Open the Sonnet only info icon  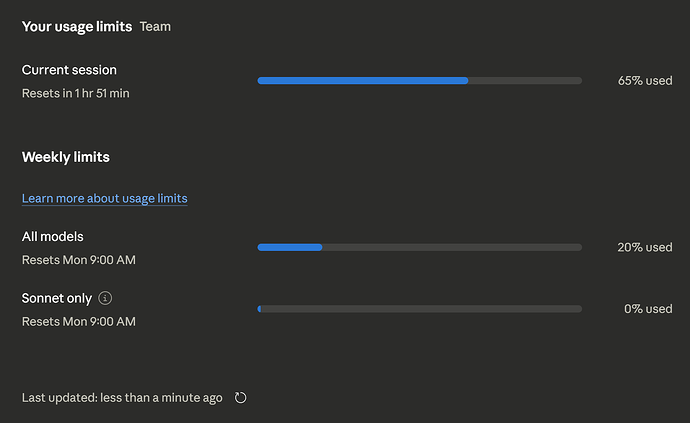pyautogui.click(x=105, y=298)
